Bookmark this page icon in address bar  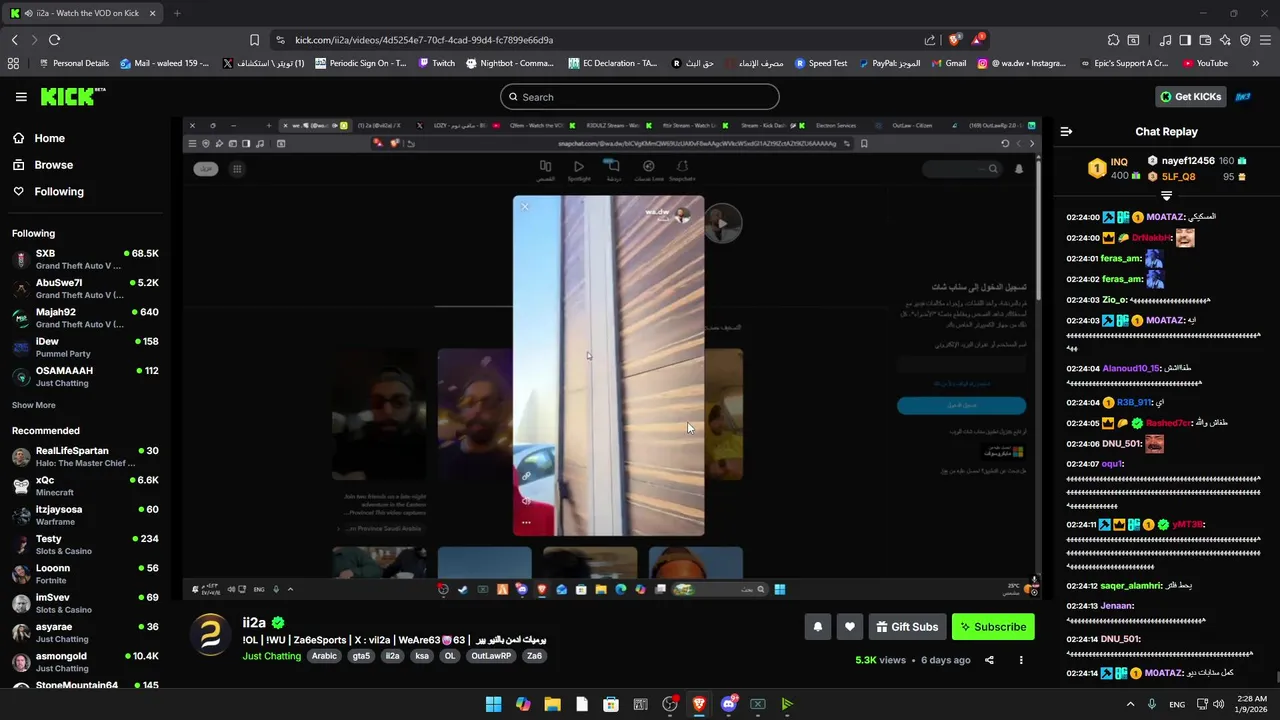pyautogui.click(x=254, y=40)
